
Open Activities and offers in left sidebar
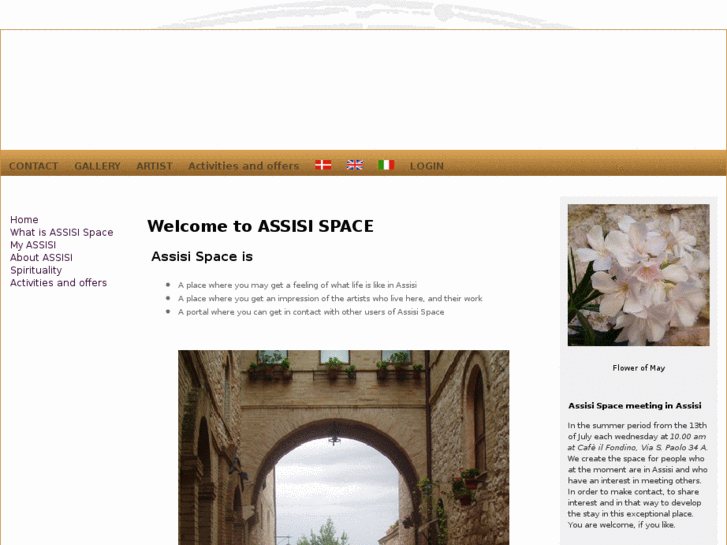click(x=58, y=283)
